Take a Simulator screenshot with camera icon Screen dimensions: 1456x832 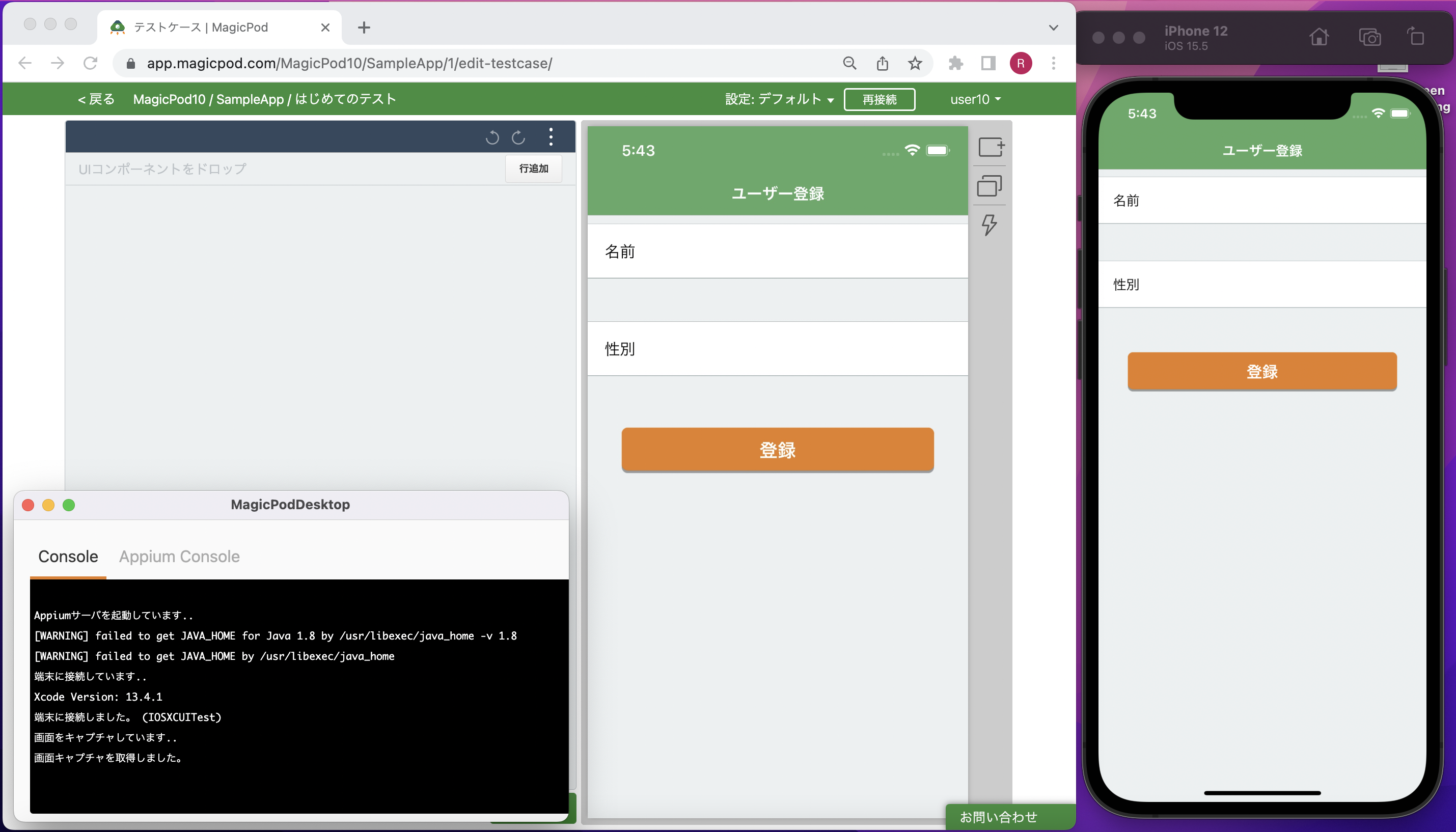[1370, 37]
